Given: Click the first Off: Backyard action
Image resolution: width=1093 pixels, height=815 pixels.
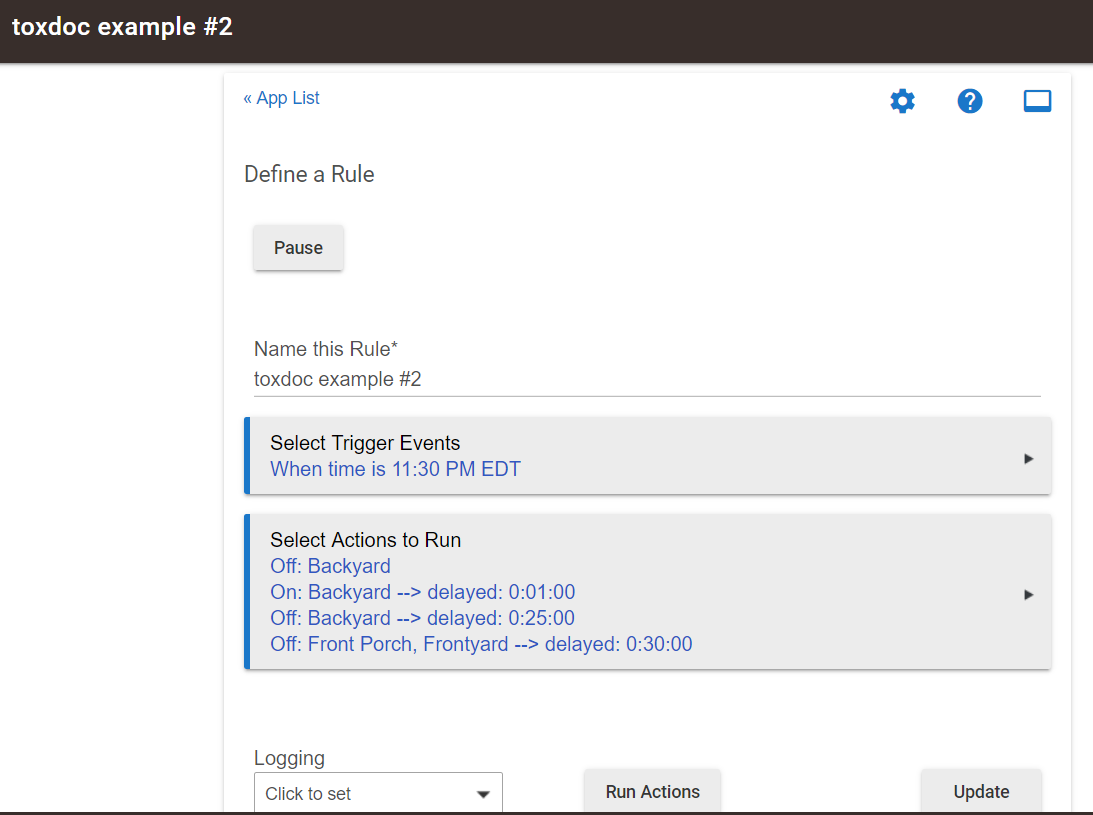Looking at the screenshot, I should point(330,566).
